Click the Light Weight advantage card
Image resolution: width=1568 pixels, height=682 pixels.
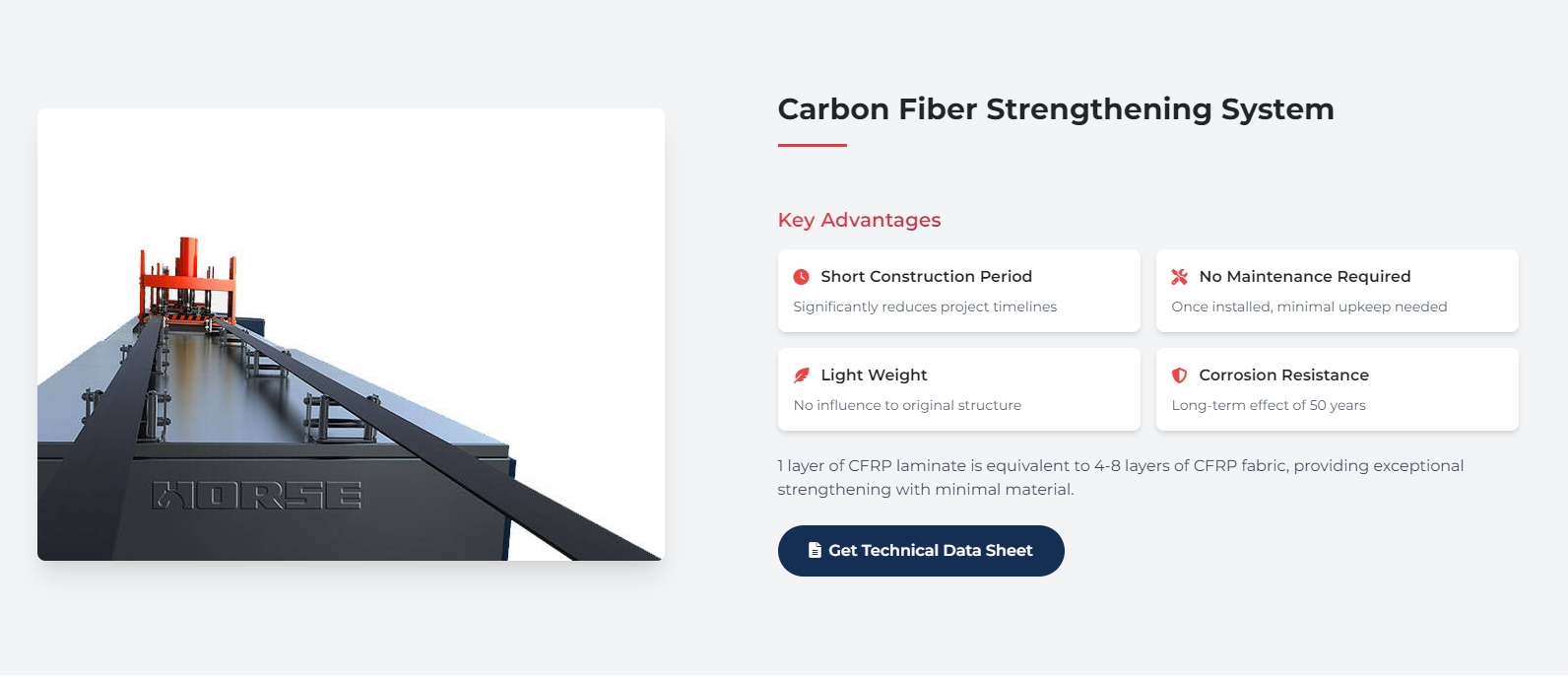[x=958, y=389]
